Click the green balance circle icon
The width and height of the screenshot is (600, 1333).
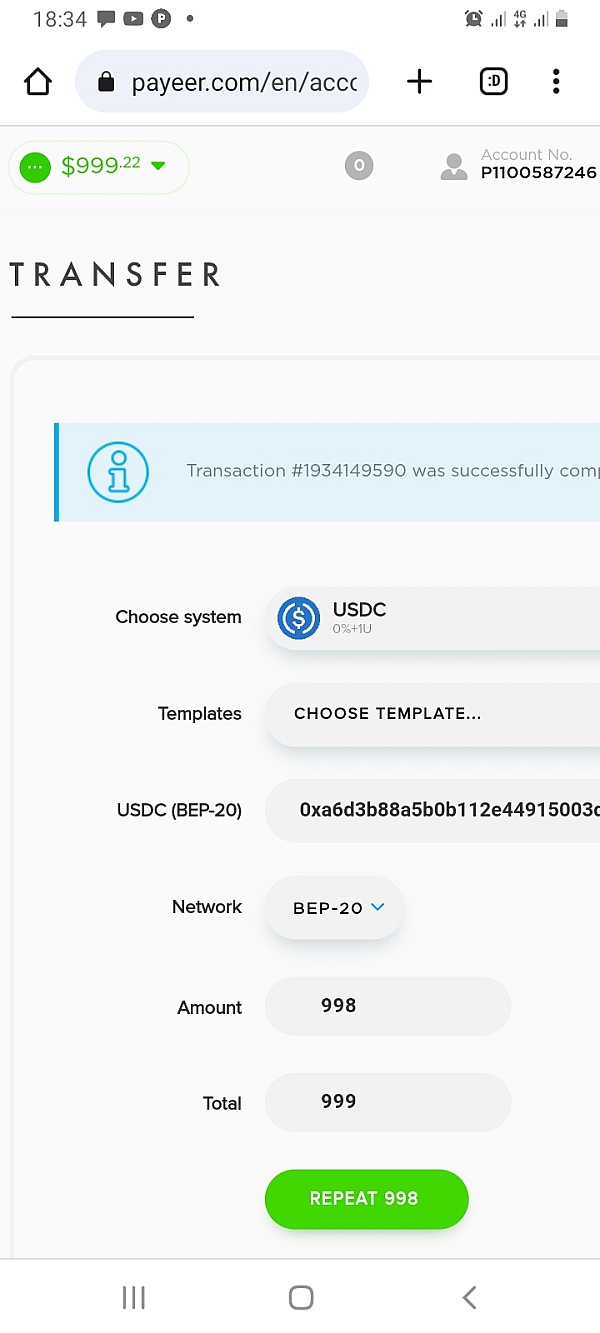pyautogui.click(x=35, y=167)
